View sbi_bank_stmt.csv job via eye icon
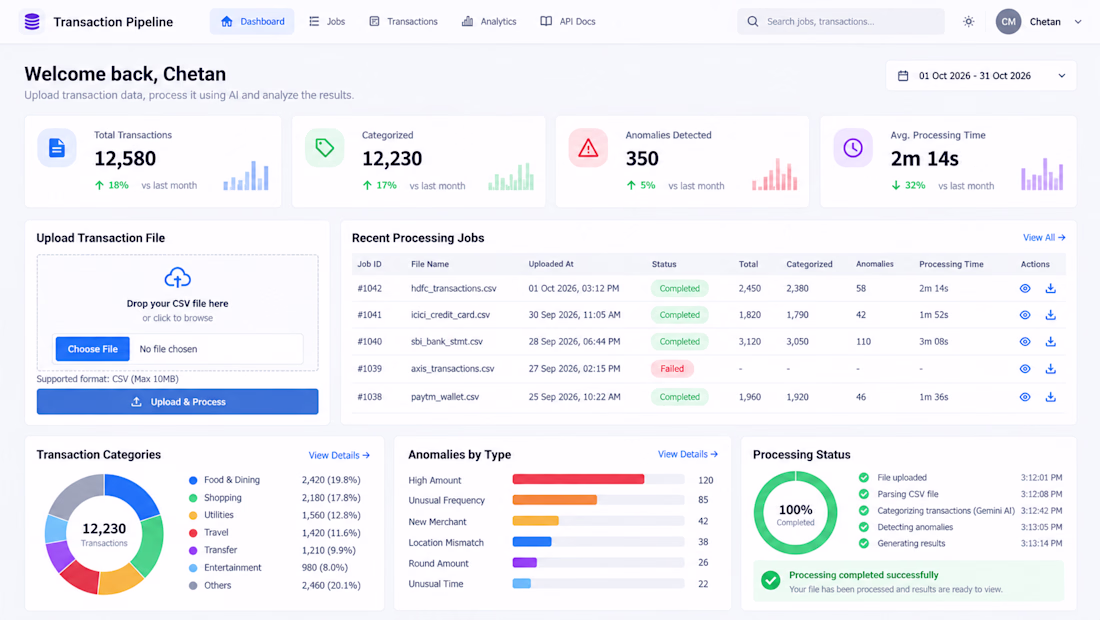Image resolution: width=1100 pixels, height=620 pixels. (x=1025, y=342)
